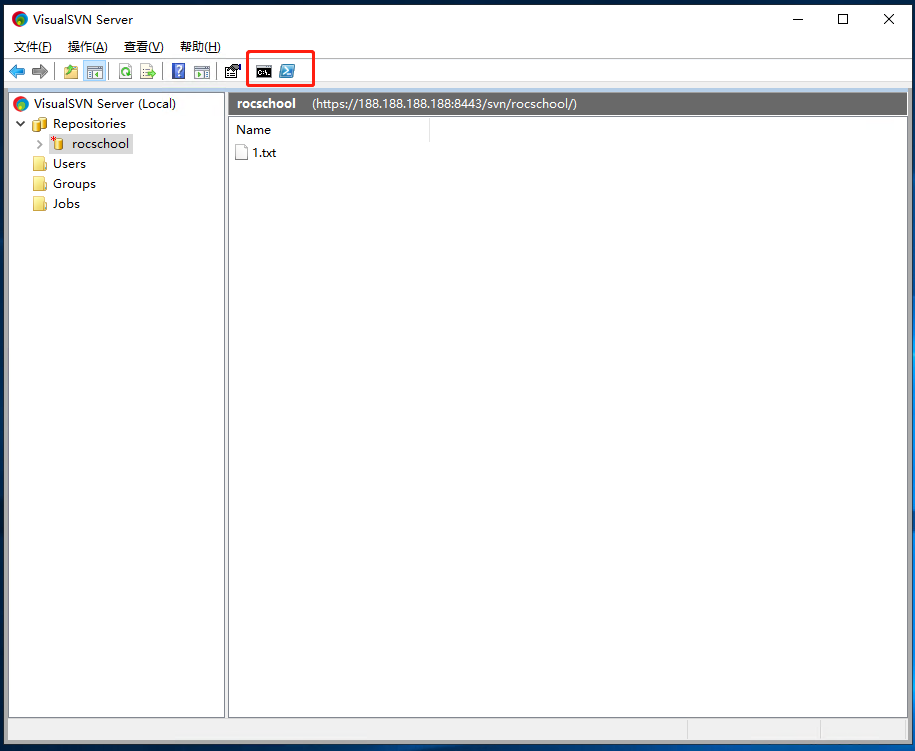This screenshot has height=751, width=915.
Task: Open Help with the question mark icon
Action: tap(179, 71)
